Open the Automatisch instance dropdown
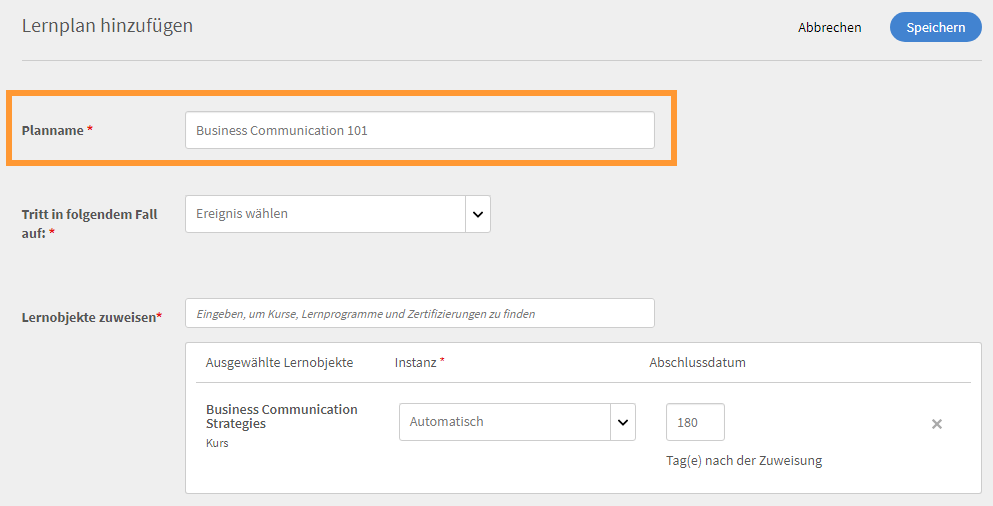The width and height of the screenshot is (993, 506). (504, 422)
